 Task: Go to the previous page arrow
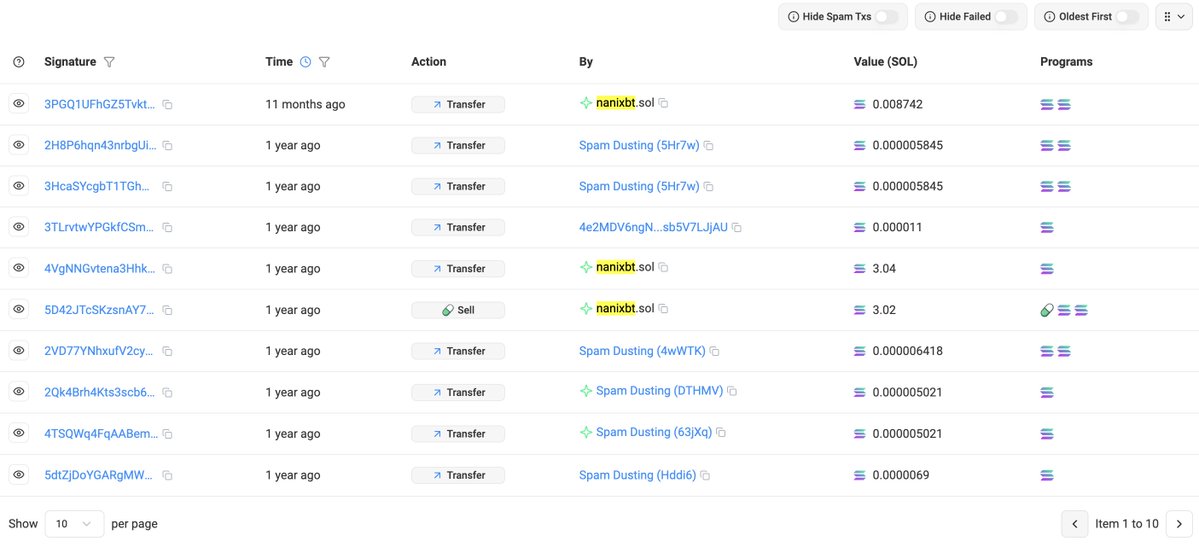point(1074,524)
